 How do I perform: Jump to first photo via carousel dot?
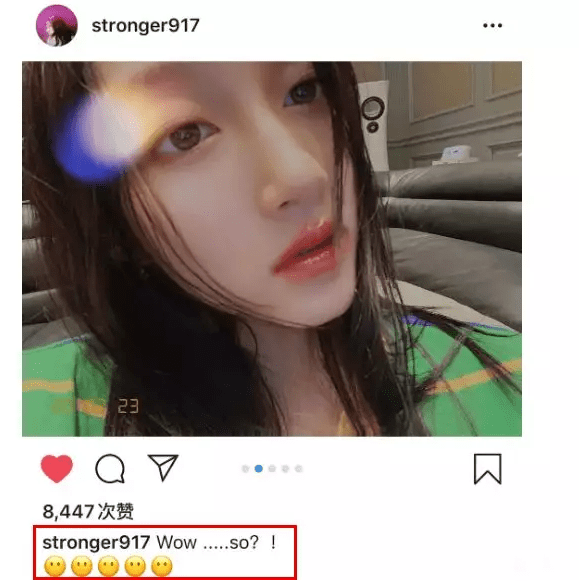[x=245, y=469]
